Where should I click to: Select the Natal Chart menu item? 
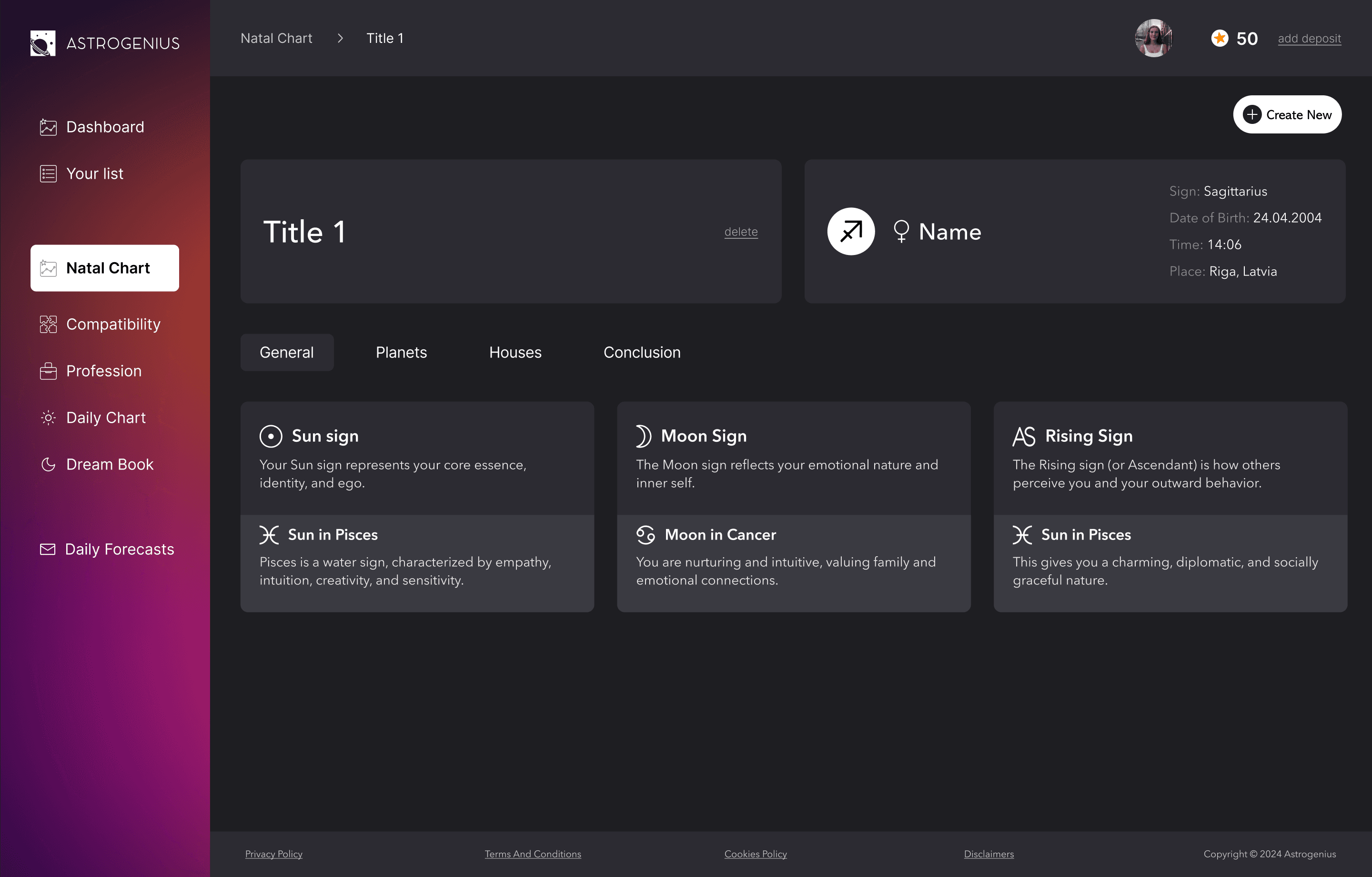(105, 268)
